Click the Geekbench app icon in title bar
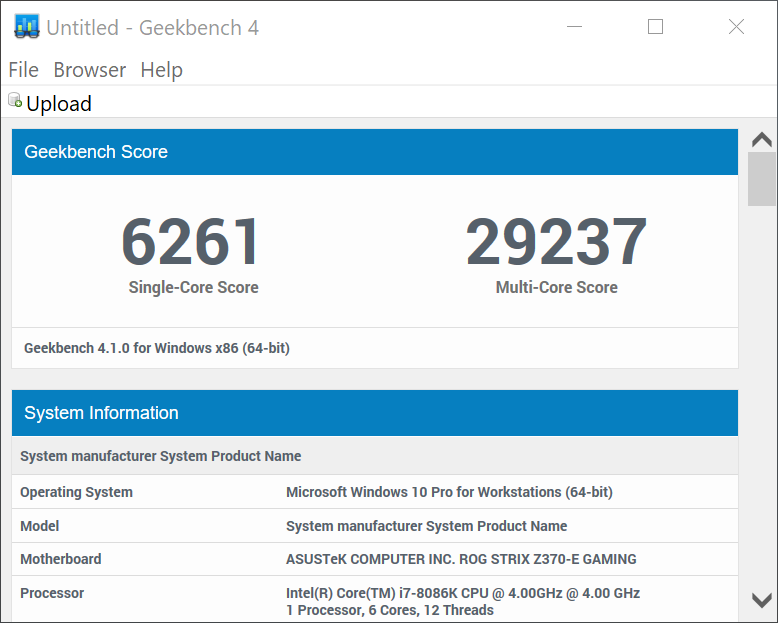The height and width of the screenshot is (623, 778). 27,26
